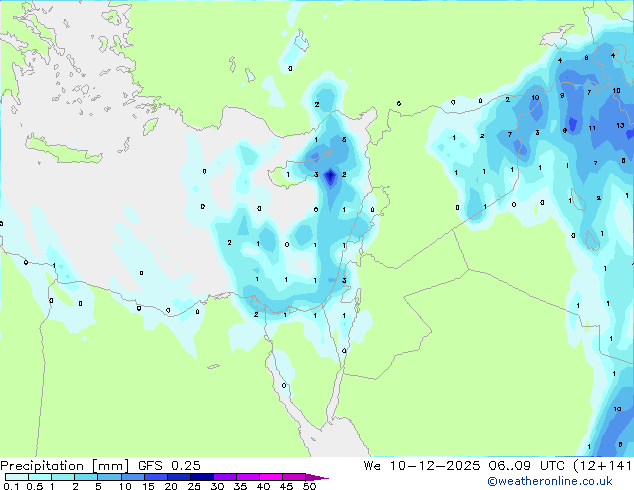Click the 45 legend scale label
Image resolution: width=634 pixels, height=490 pixels.
286,486
